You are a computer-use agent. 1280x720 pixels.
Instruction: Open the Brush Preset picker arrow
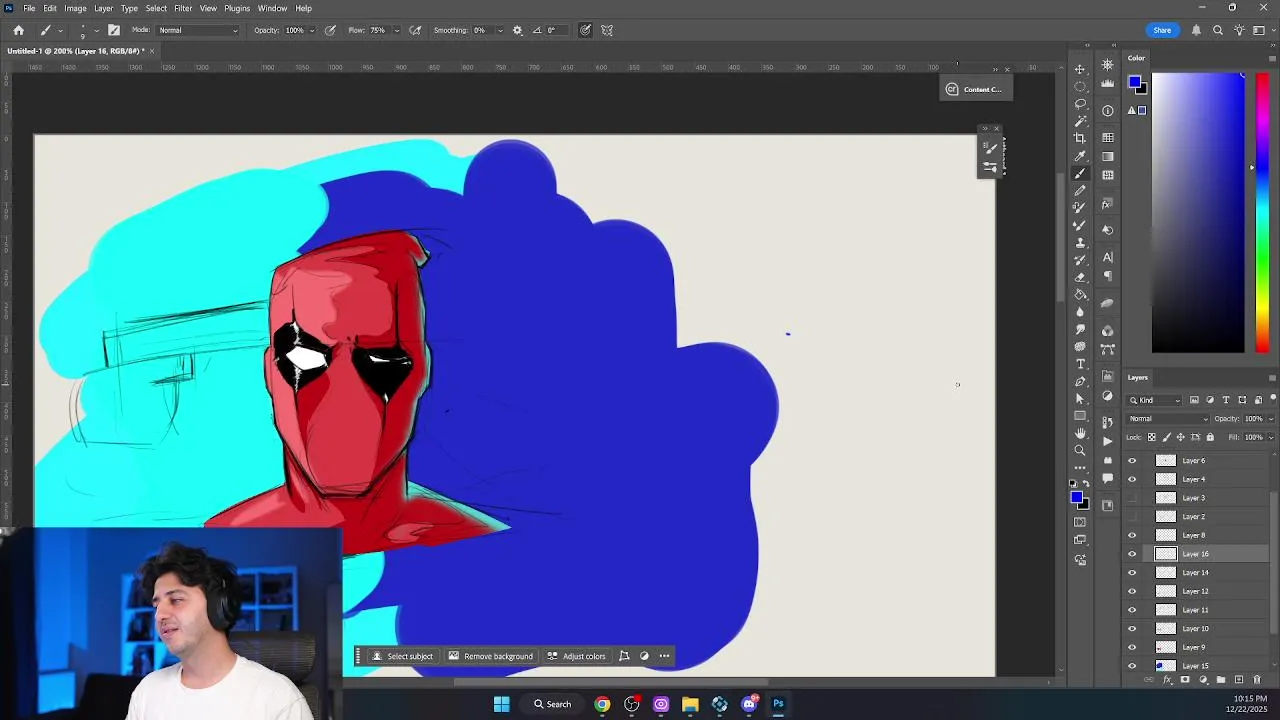click(x=96, y=30)
